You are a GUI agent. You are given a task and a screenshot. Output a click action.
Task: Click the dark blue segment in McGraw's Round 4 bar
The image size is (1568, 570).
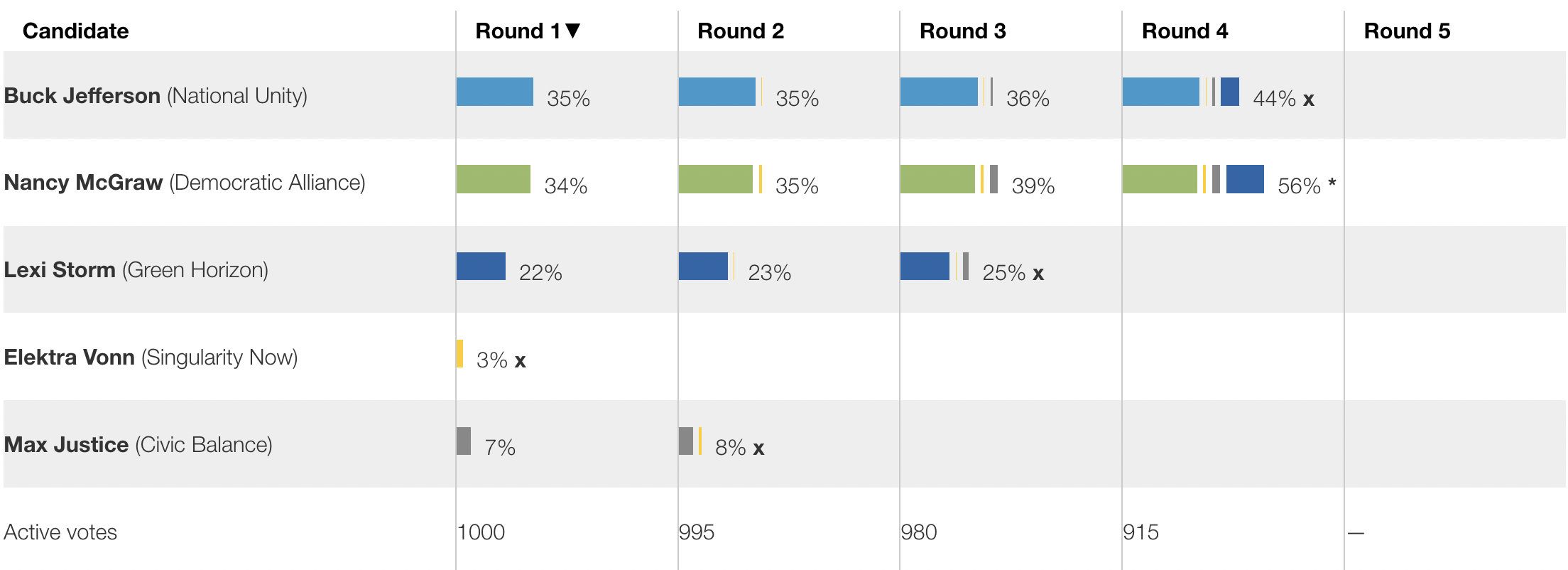point(1245,179)
